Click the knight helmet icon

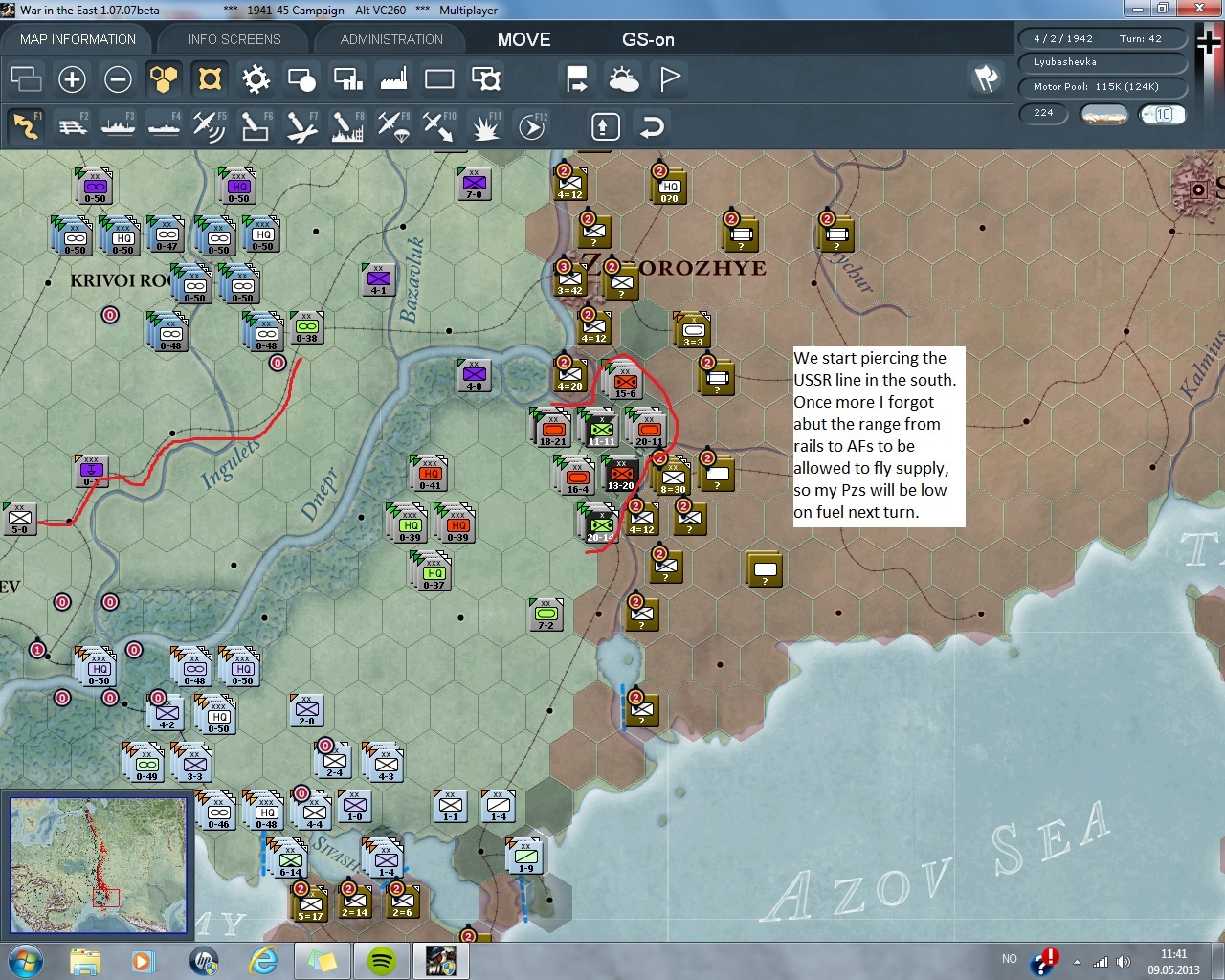[x=986, y=78]
